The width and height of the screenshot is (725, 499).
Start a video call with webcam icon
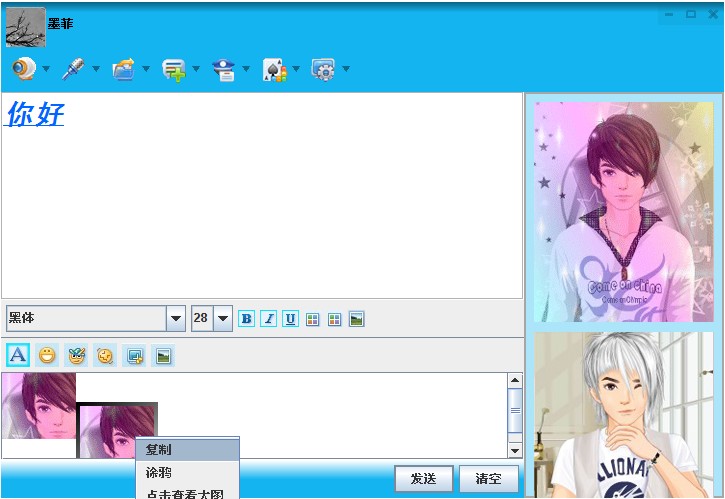pos(24,69)
